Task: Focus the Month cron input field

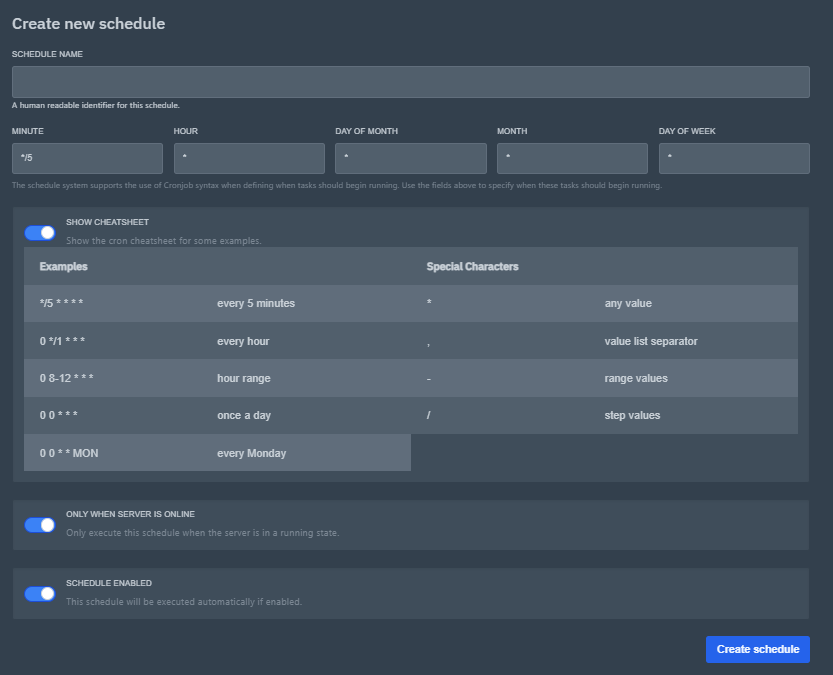Action: tap(572, 158)
